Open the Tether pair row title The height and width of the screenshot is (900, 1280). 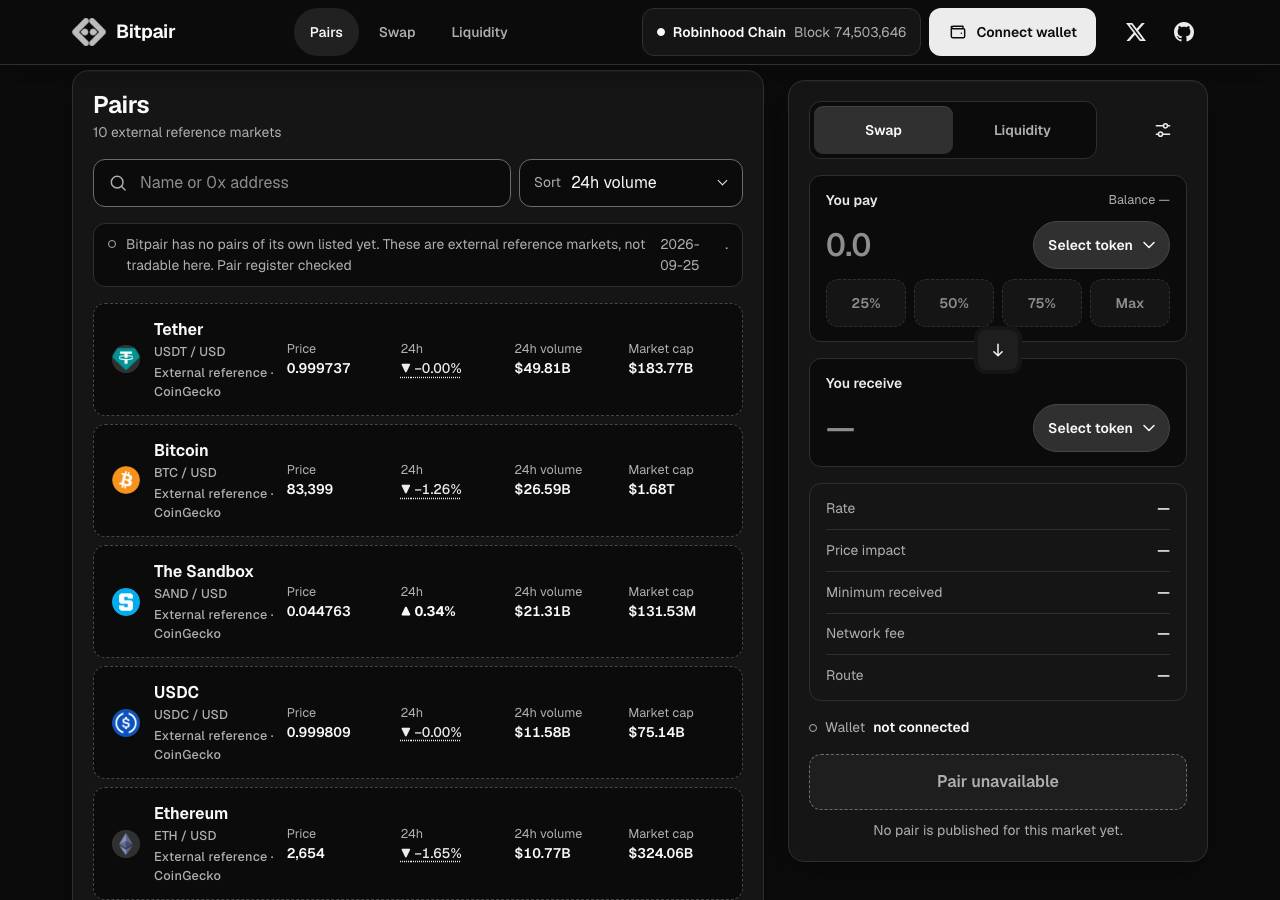(x=178, y=329)
